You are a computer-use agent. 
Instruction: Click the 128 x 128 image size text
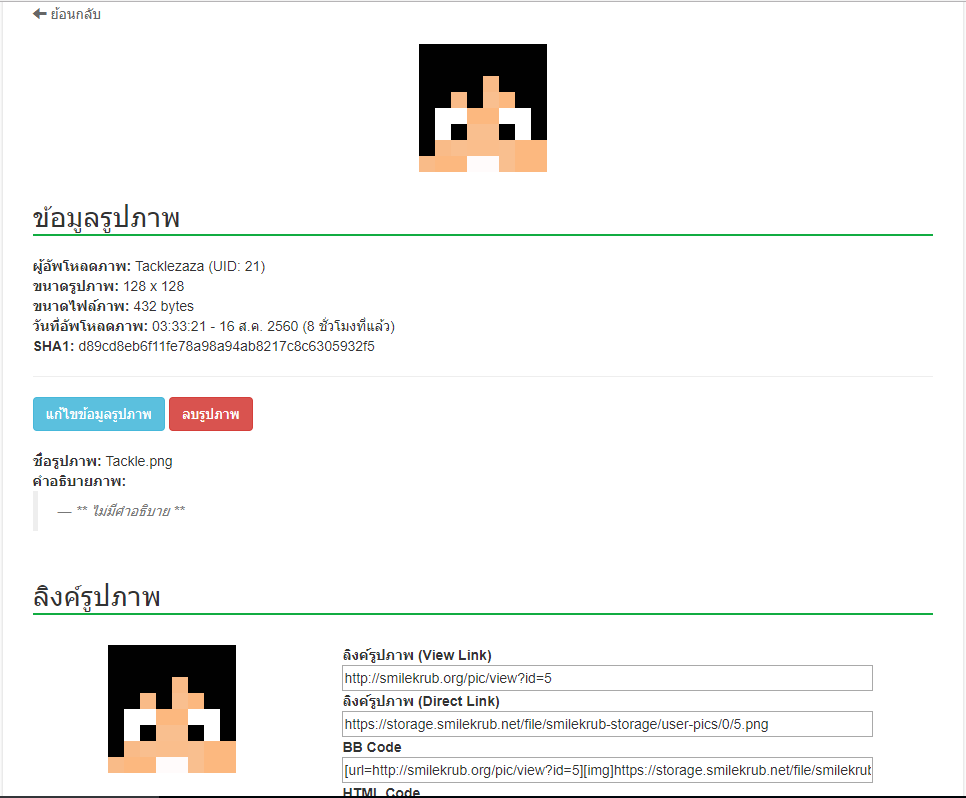pos(160,286)
